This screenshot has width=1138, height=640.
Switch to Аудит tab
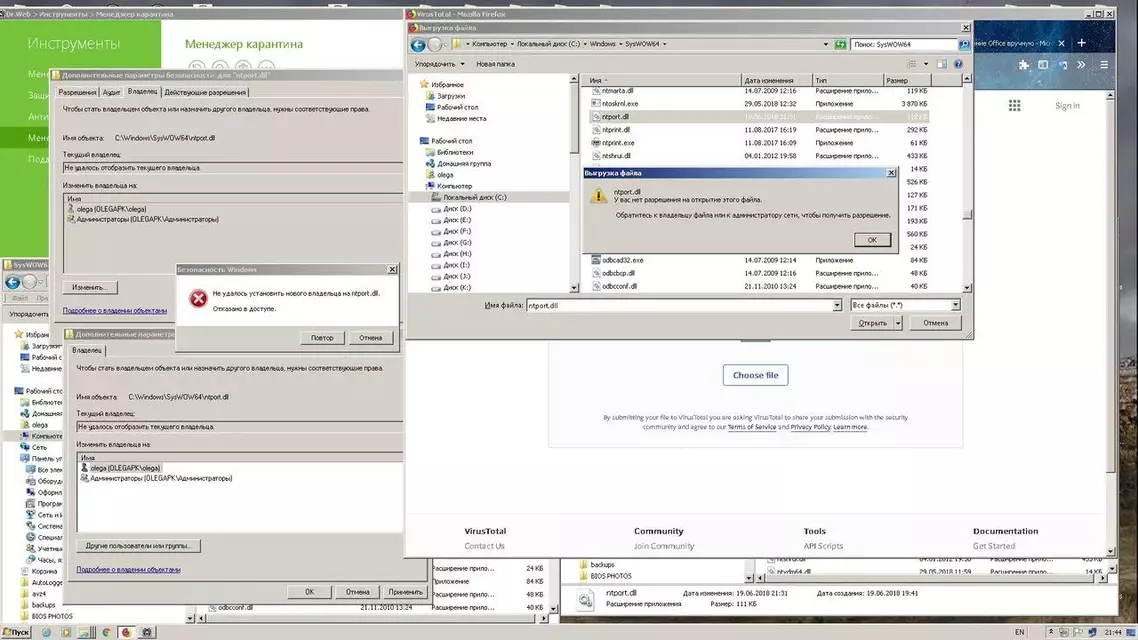point(111,92)
